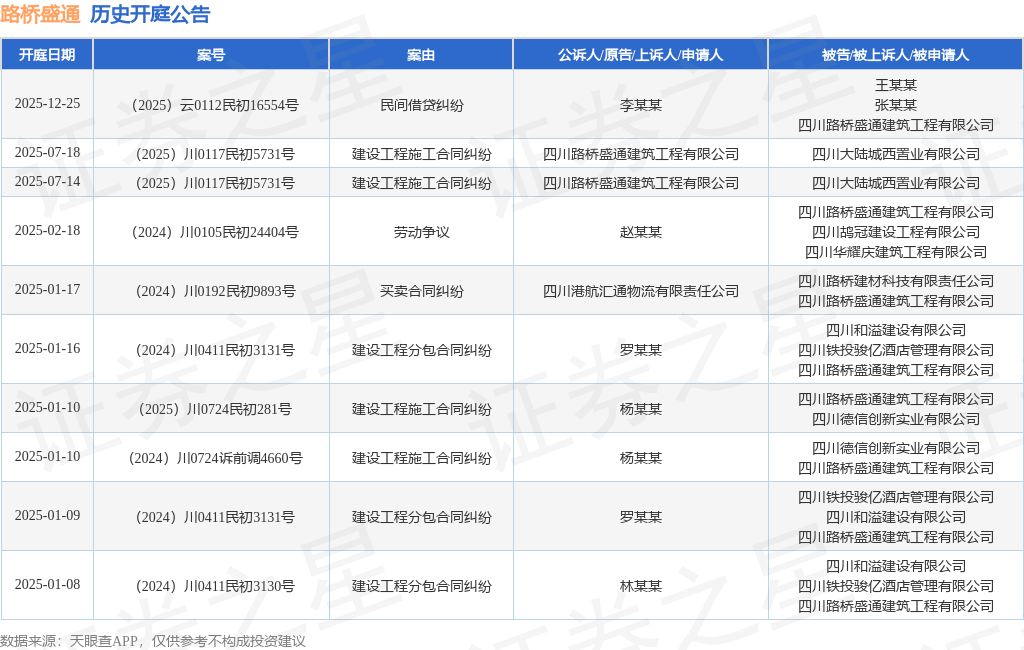1024x650 pixels.
Task: Click the 民间借贷纠纷 cell
Action: (421, 105)
